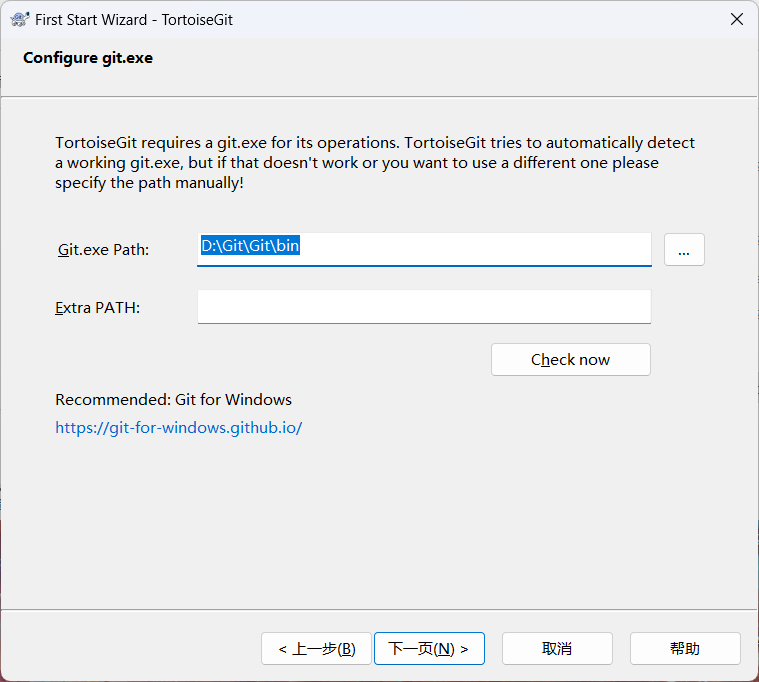The width and height of the screenshot is (759, 682).
Task: Click the Configure git.exe heading
Action: point(88,58)
